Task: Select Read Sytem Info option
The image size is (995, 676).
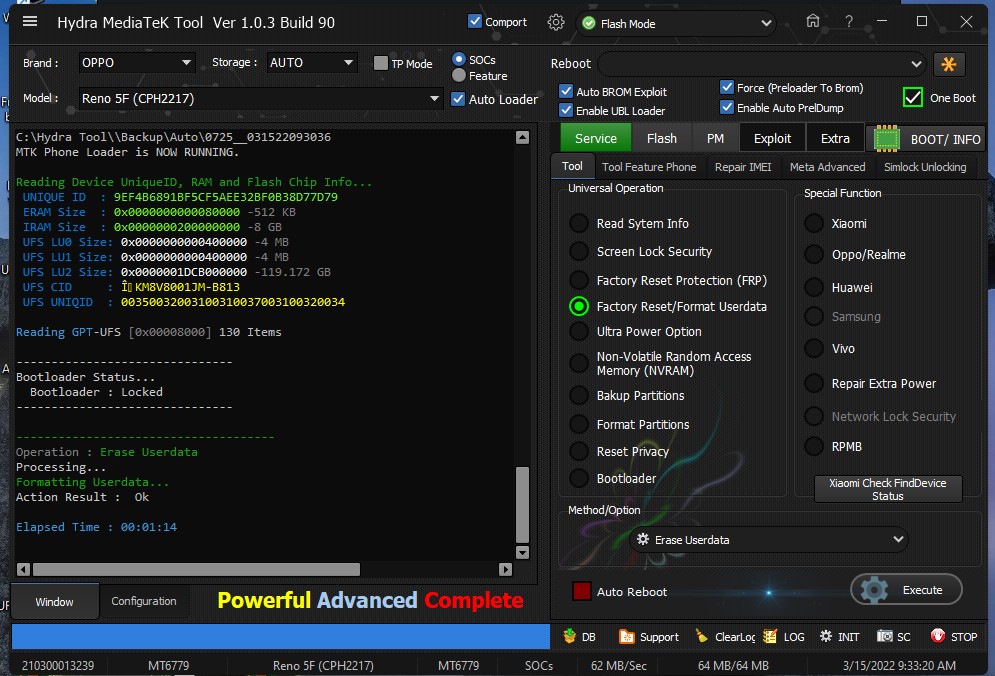Action: (x=579, y=223)
